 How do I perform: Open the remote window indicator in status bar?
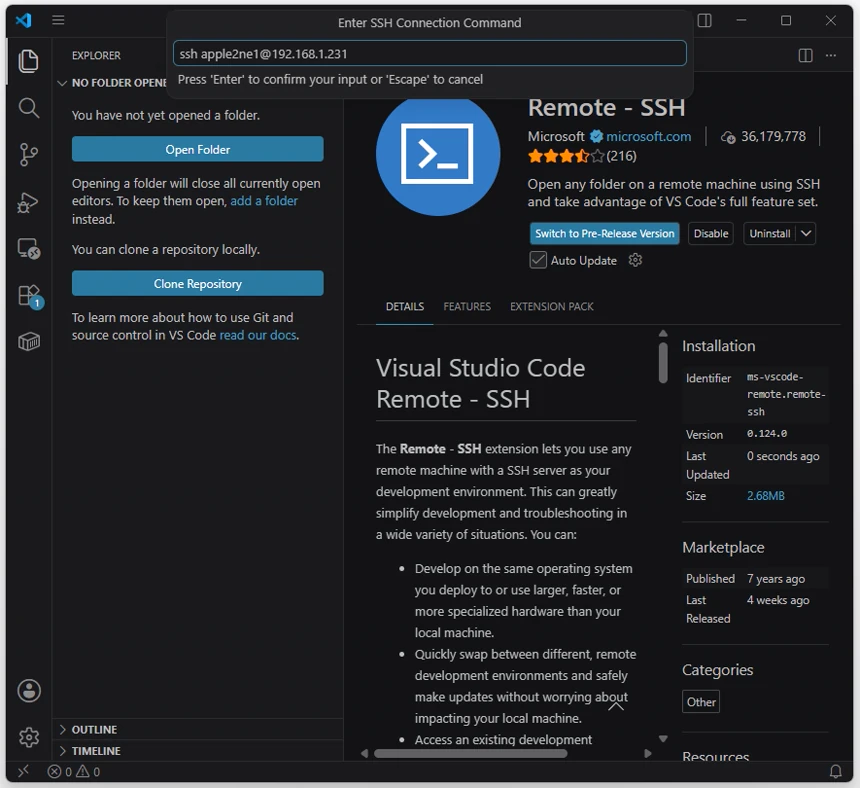[x=23, y=772]
